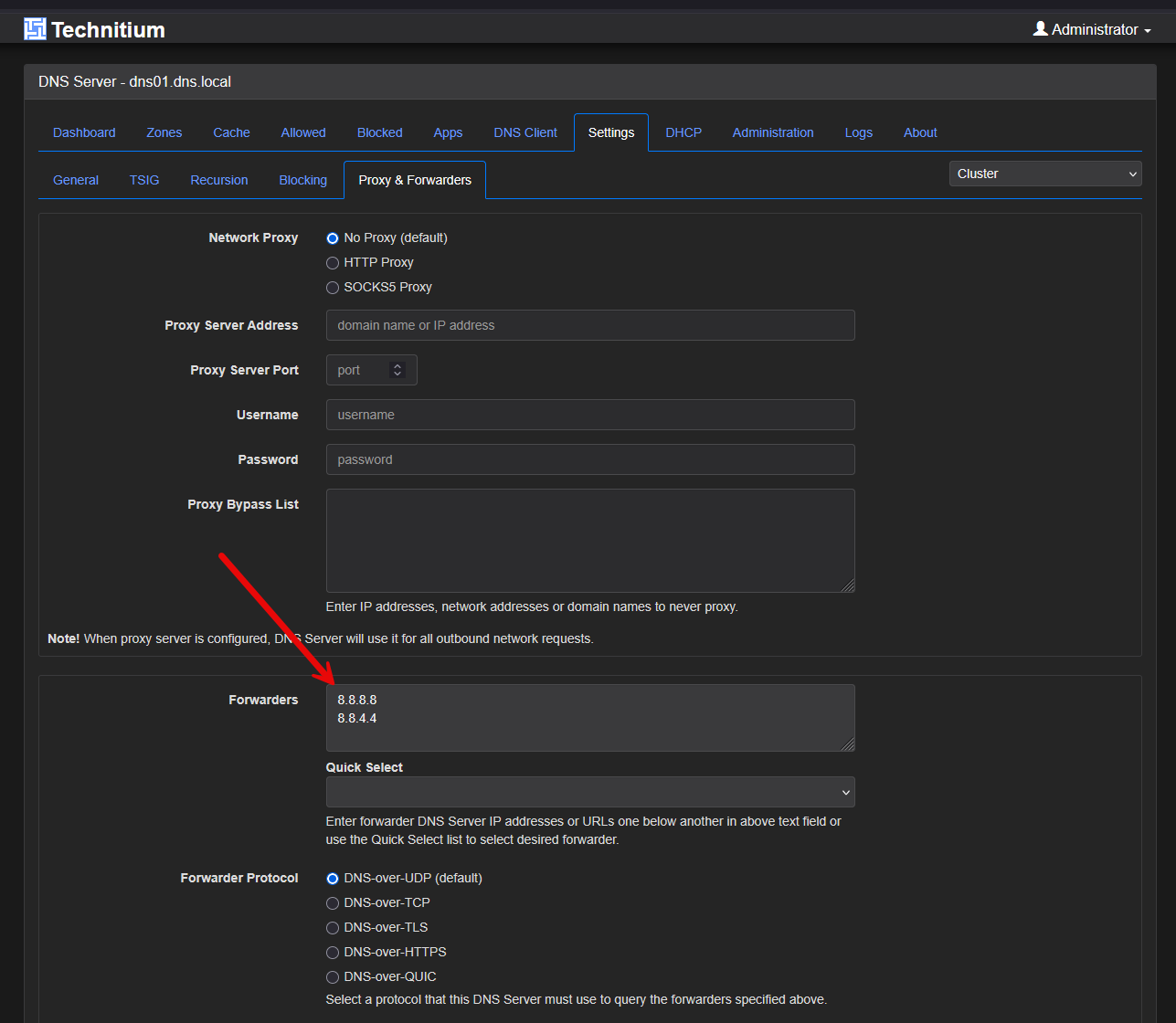Open the About tab
This screenshot has width=1176, height=1023.
pos(920,132)
